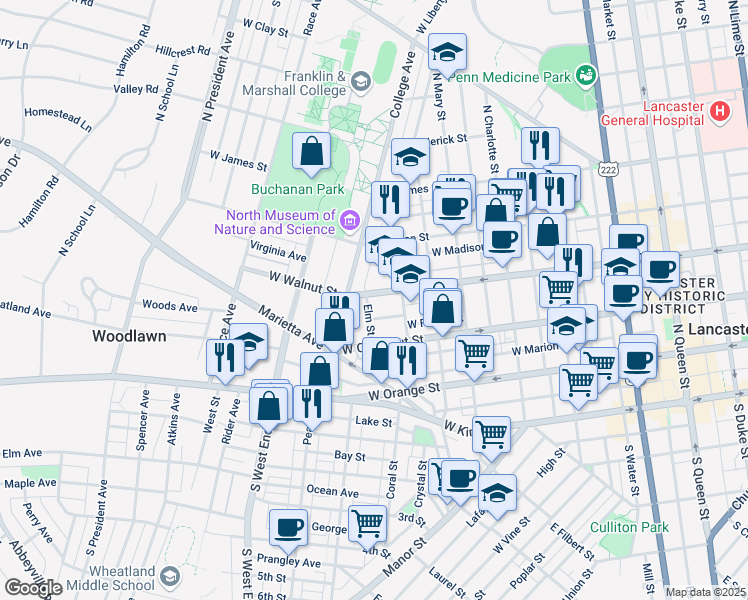The image size is (748, 600).
Task: Select the Lancaster General Hospital red pin
Action: click(720, 113)
